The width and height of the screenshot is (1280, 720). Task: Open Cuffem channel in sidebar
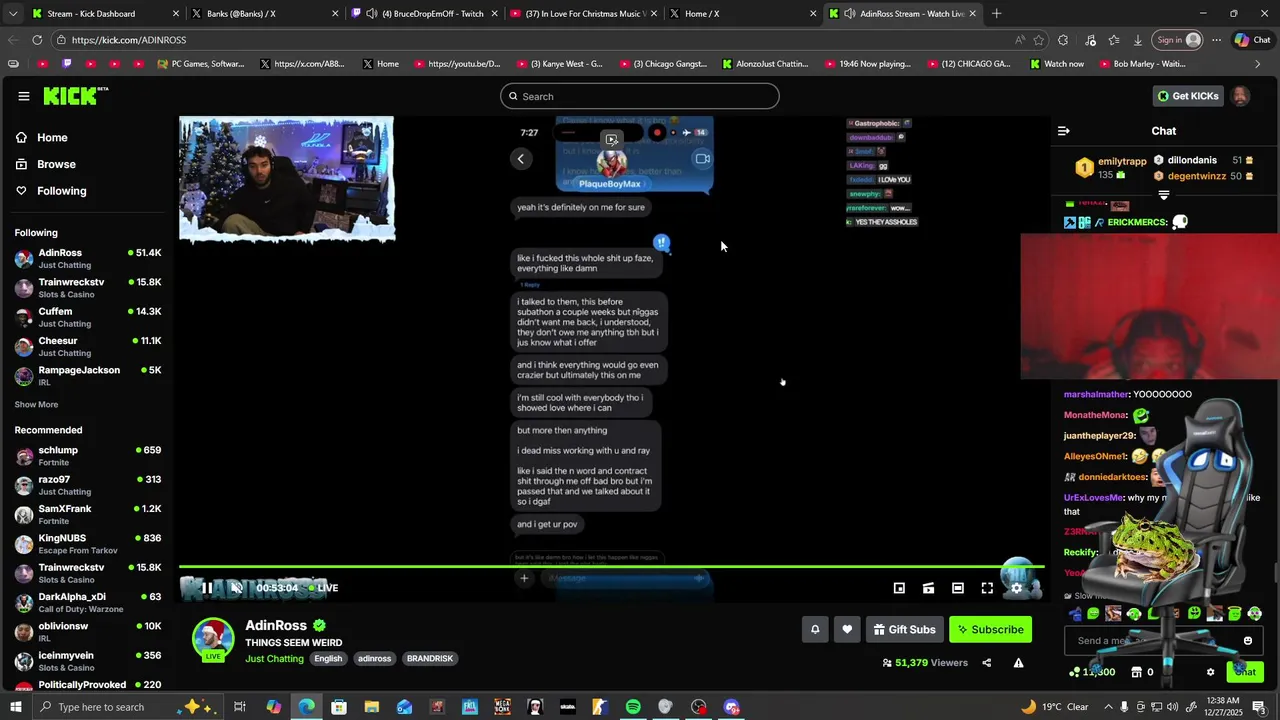pyautogui.click(x=88, y=317)
